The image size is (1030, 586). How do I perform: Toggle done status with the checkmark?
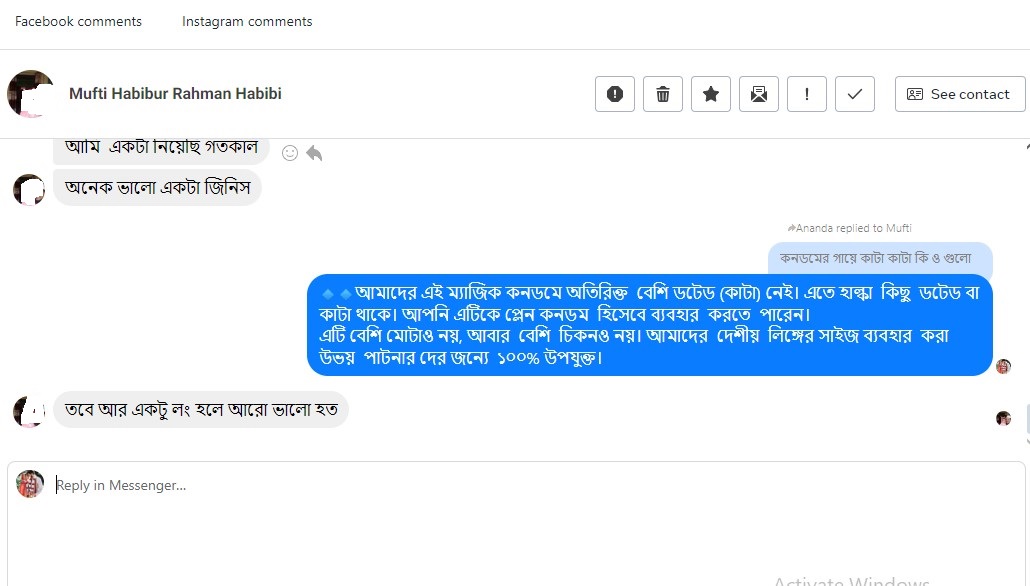(854, 93)
